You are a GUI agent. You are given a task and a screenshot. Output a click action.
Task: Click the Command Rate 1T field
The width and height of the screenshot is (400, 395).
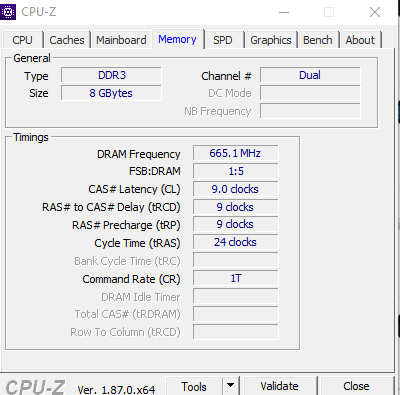pyautogui.click(x=235, y=278)
